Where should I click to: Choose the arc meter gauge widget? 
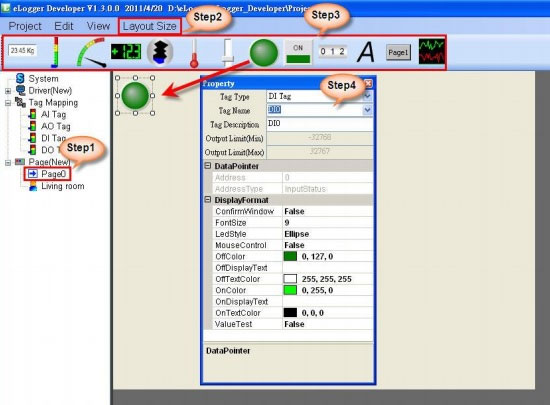click(x=91, y=53)
